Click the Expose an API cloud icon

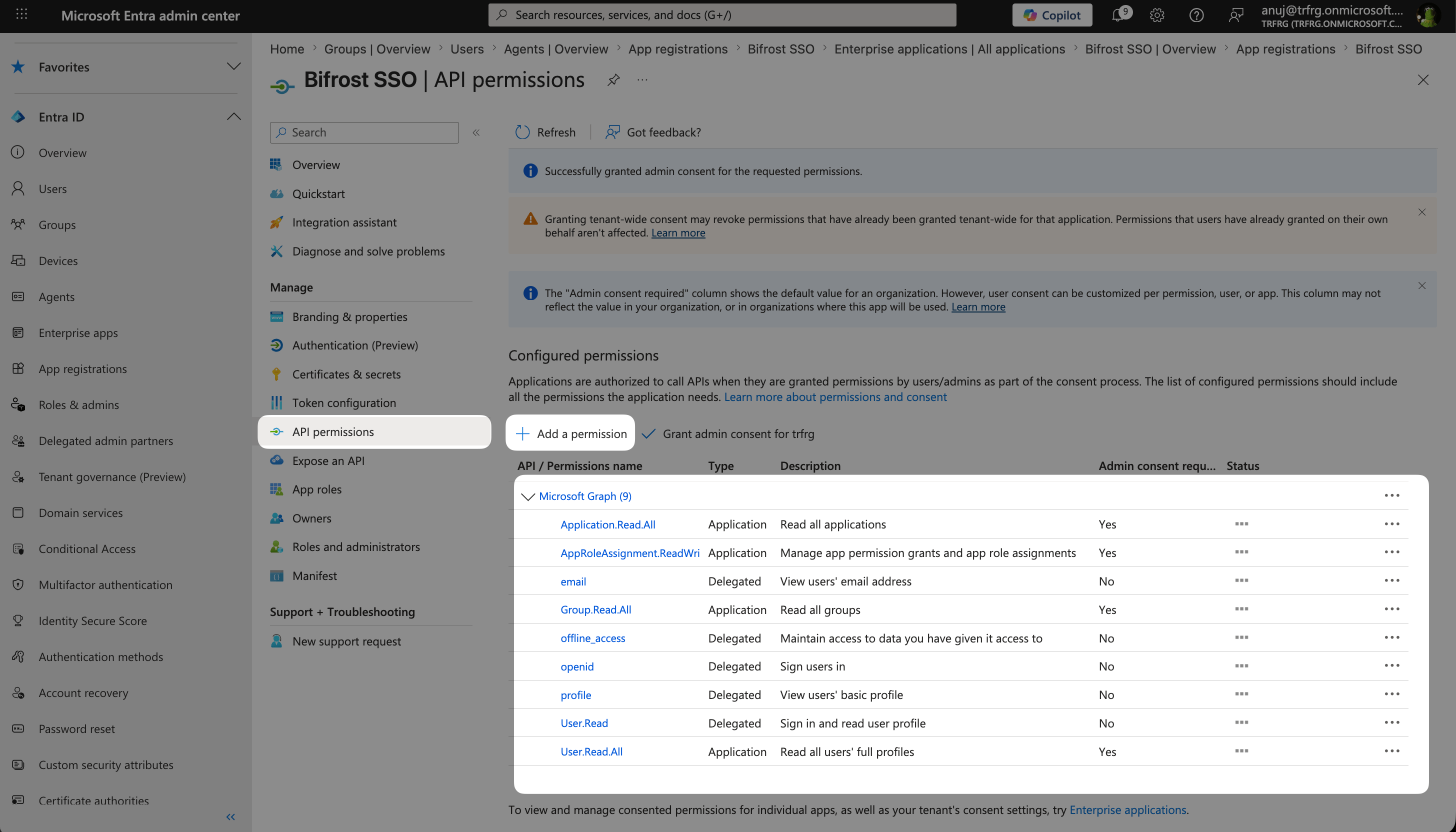(x=276, y=460)
